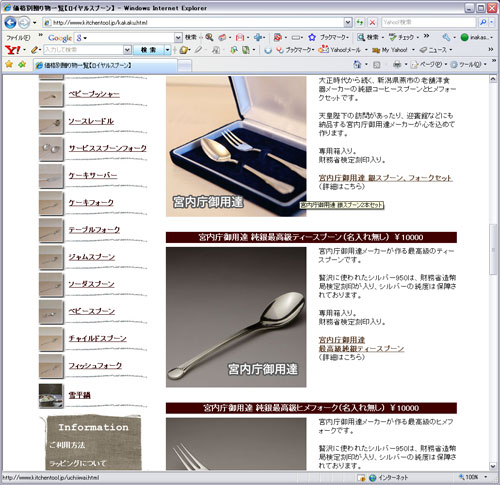
Task: Click the red X Stop loading icon
Action: pos(372,22)
